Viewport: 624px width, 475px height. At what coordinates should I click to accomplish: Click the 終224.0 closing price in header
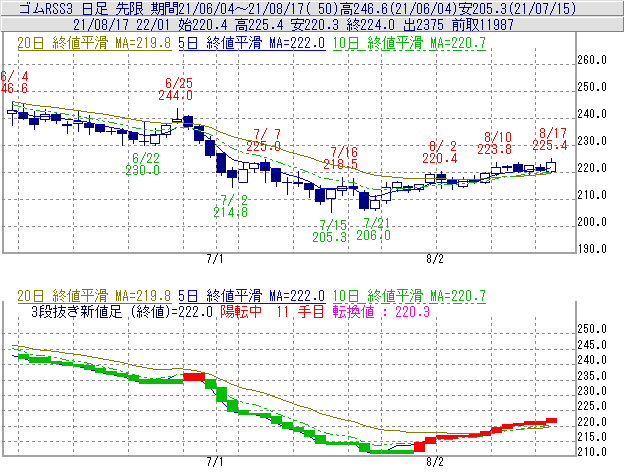tap(371, 25)
